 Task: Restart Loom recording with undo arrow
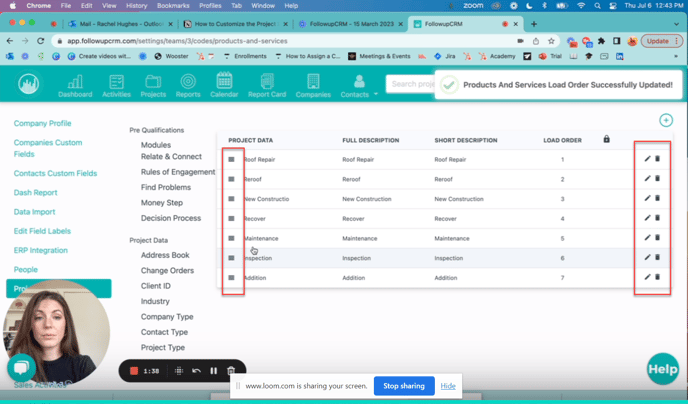point(196,371)
